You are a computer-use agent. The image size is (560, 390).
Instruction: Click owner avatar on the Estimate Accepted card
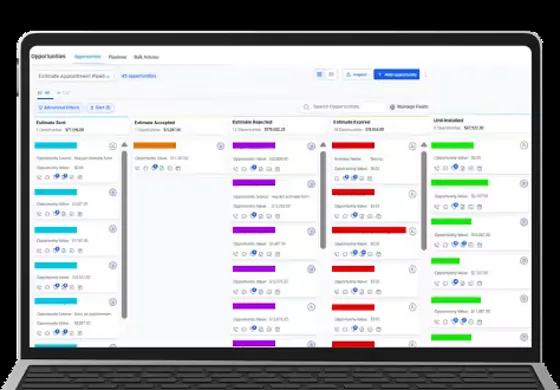tap(221, 146)
